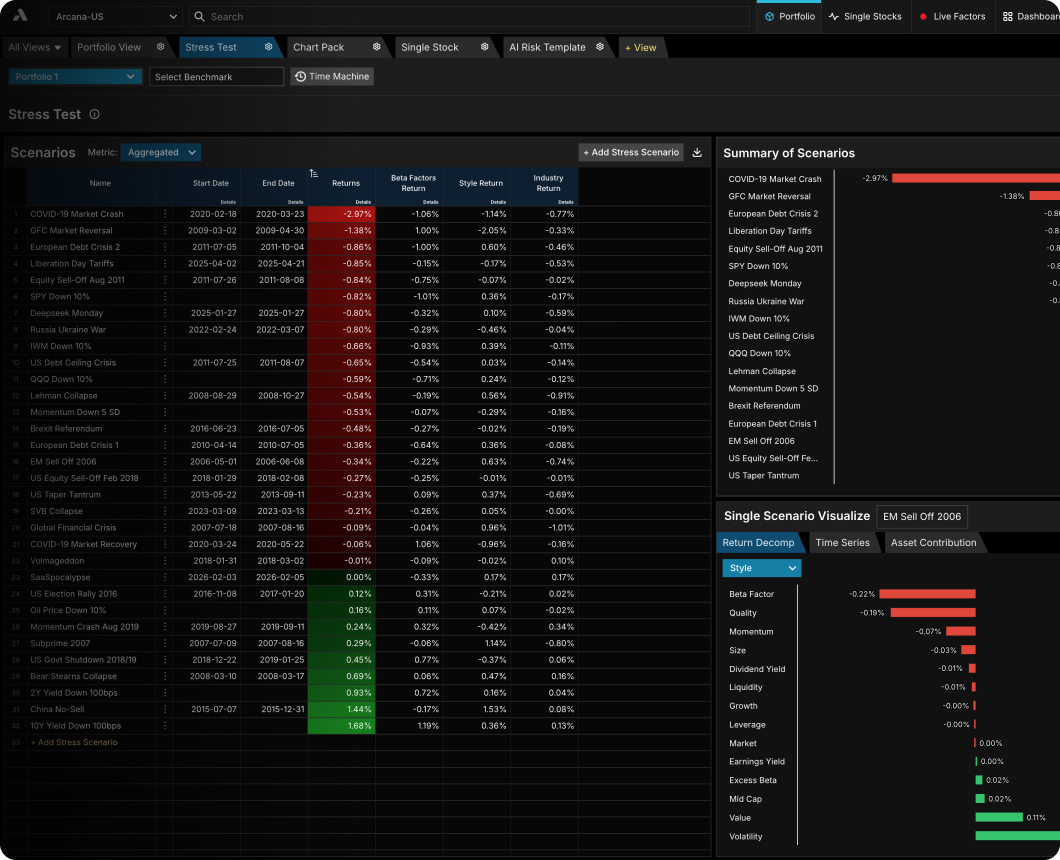This screenshot has width=1060, height=860.
Task: Click the + View tab button
Action: (x=641, y=47)
